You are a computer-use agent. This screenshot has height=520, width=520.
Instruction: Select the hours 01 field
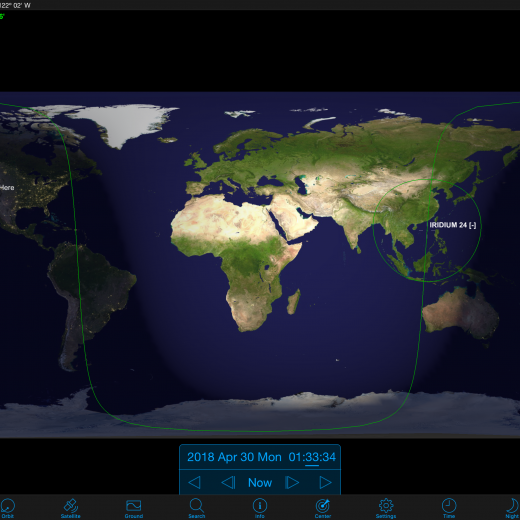pos(295,457)
